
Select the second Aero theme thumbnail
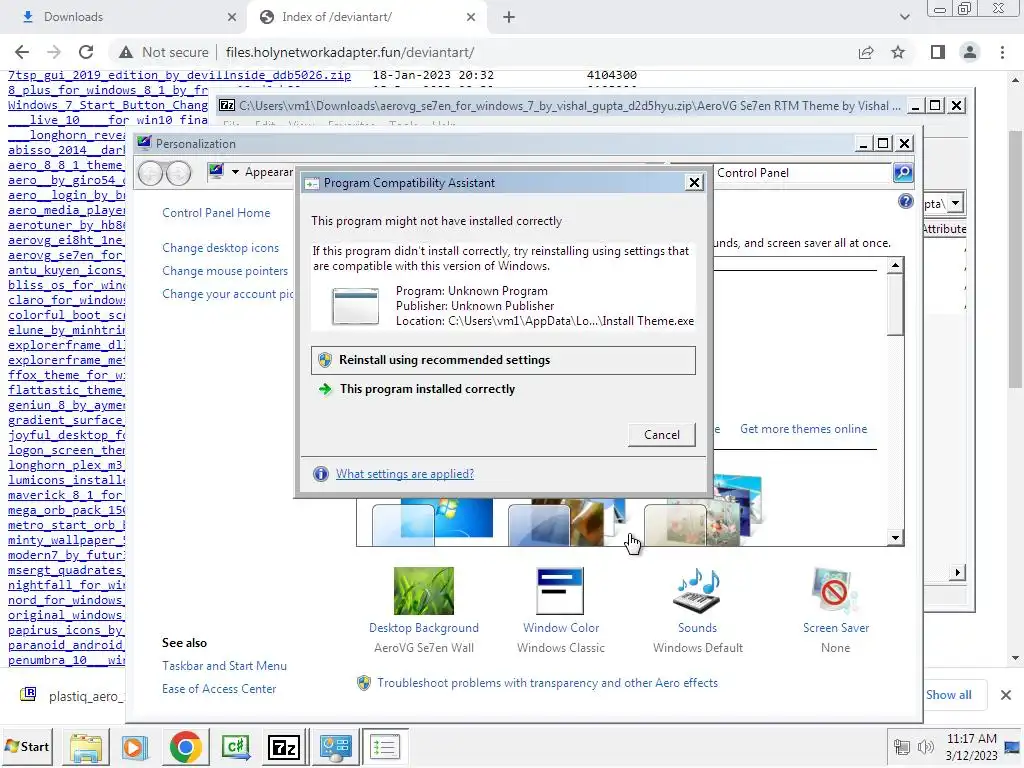pos(567,522)
